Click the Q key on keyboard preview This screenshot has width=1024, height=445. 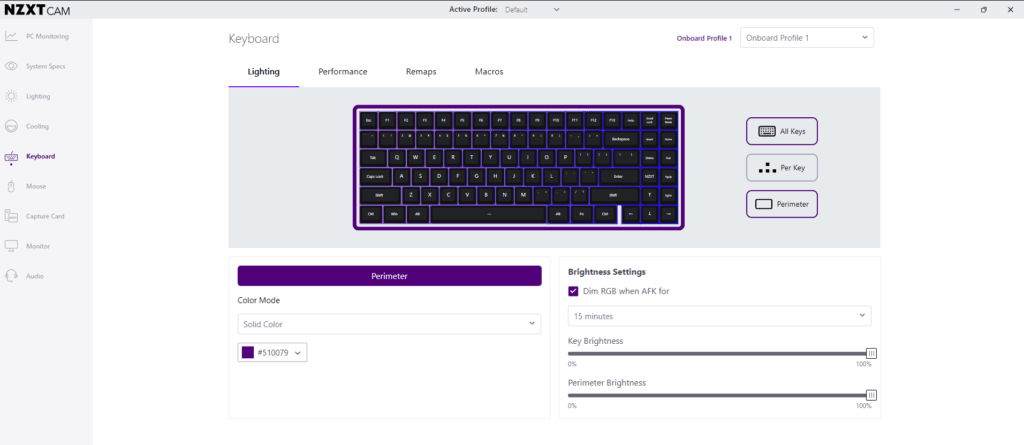pyautogui.click(x=397, y=158)
